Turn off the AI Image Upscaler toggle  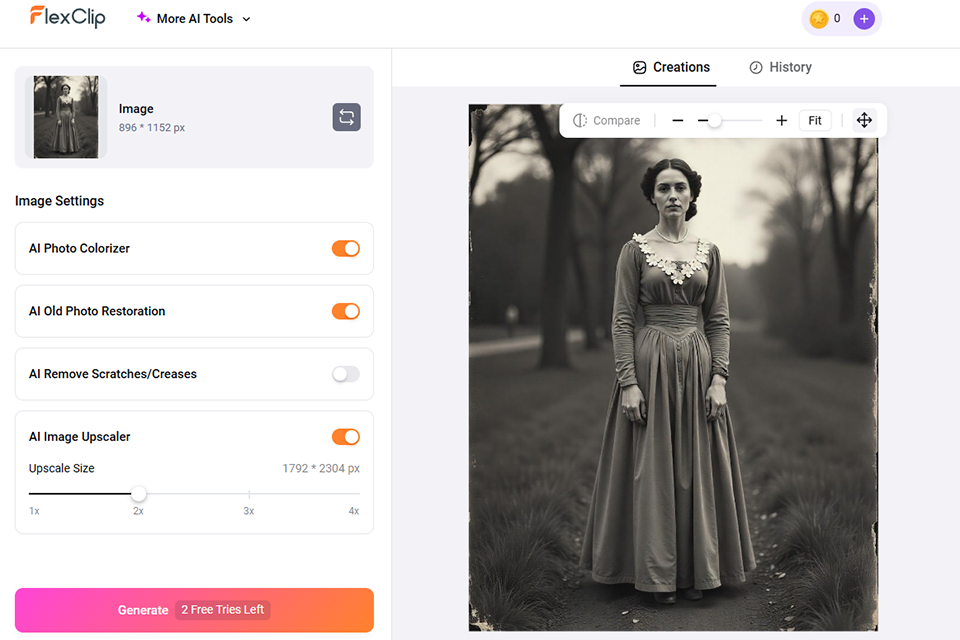tap(346, 437)
